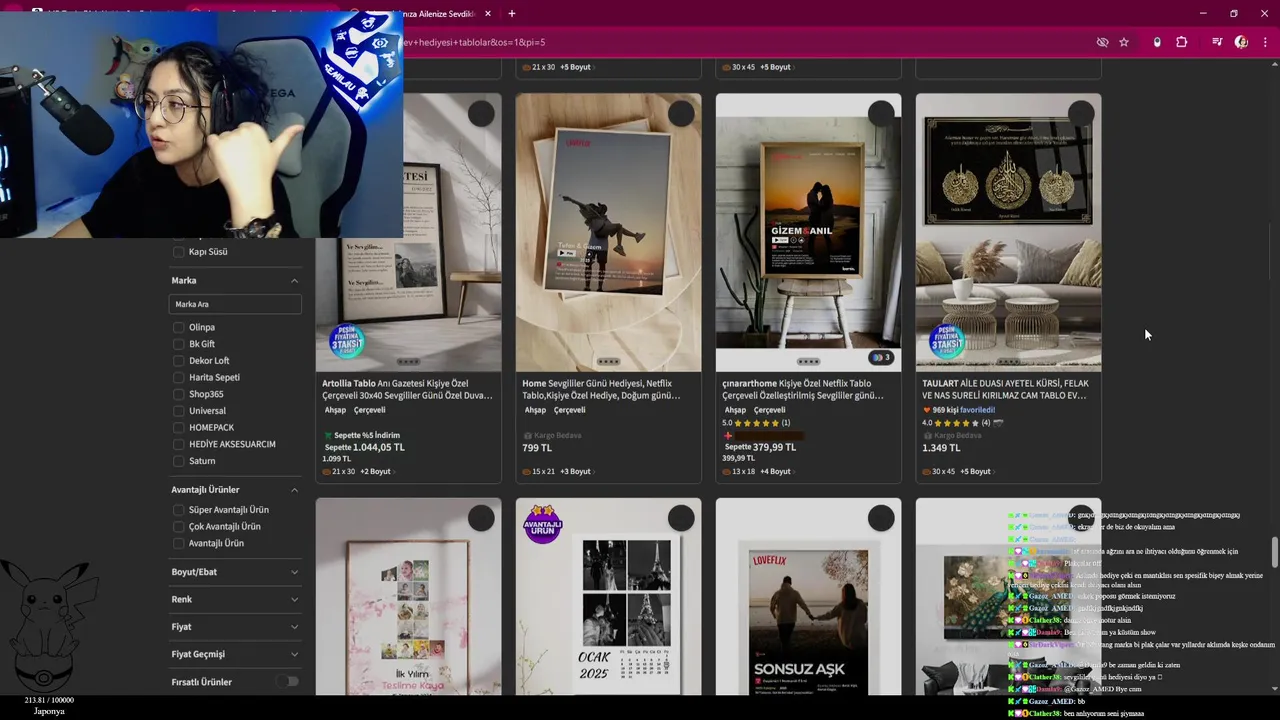1280x720 pixels.
Task: Expand the Fiyat filter
Action: 294,627
